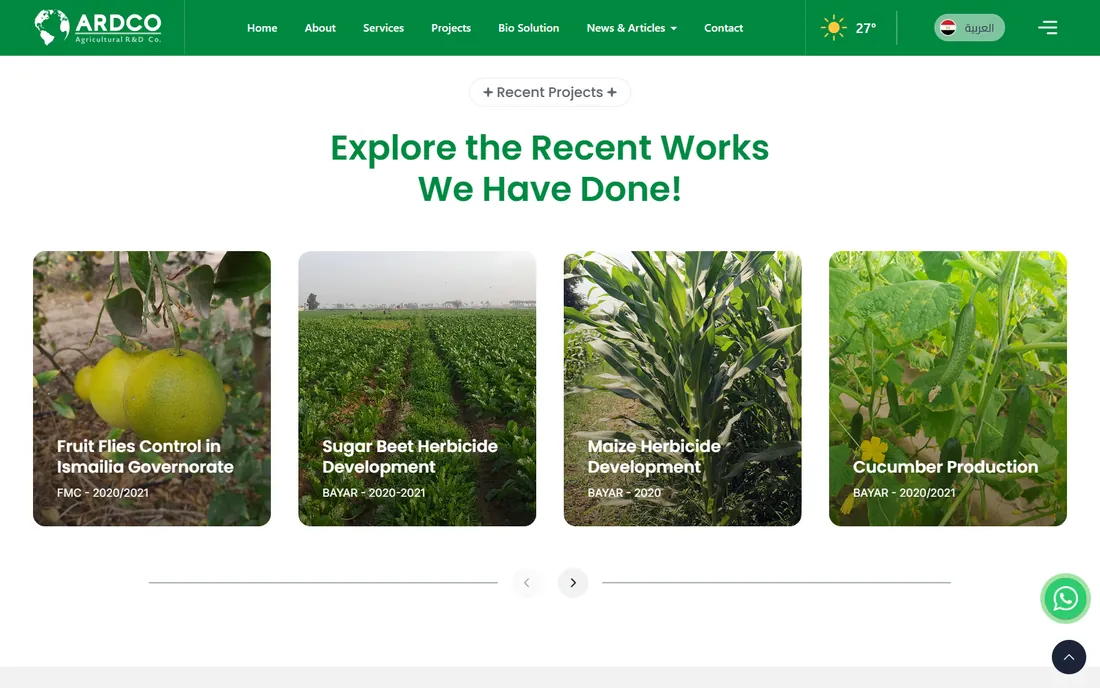The height and width of the screenshot is (688, 1100).
Task: Open Sugar Beet Herbicide Development project card
Action: click(x=417, y=389)
